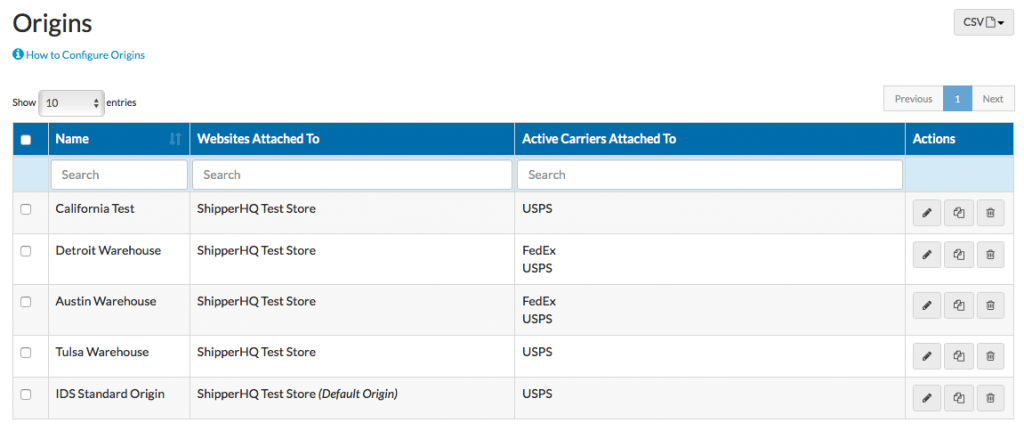Click pencil icon for Austin Warehouse
Viewport: 1024px width, 431px height.
tap(926, 306)
